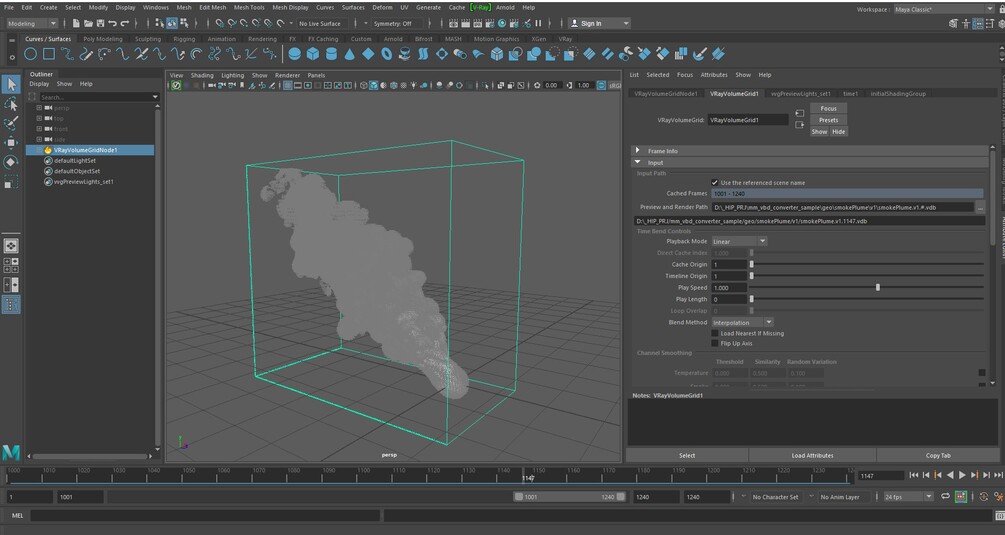The image size is (1005, 535).
Task: Click the NURBS square shelf icon
Action: 50,54
